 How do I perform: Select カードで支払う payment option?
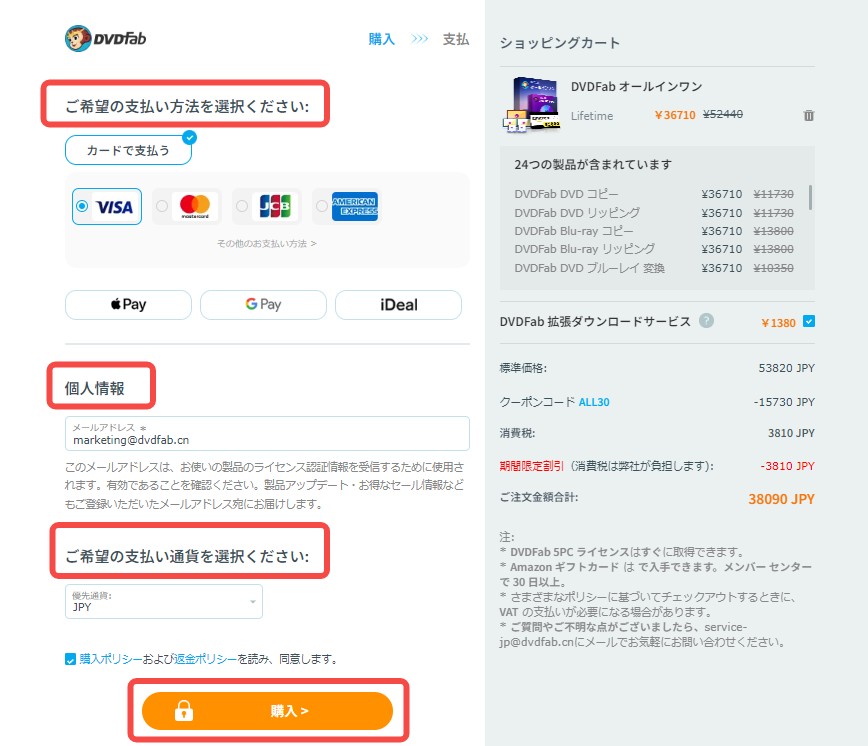pos(128,150)
